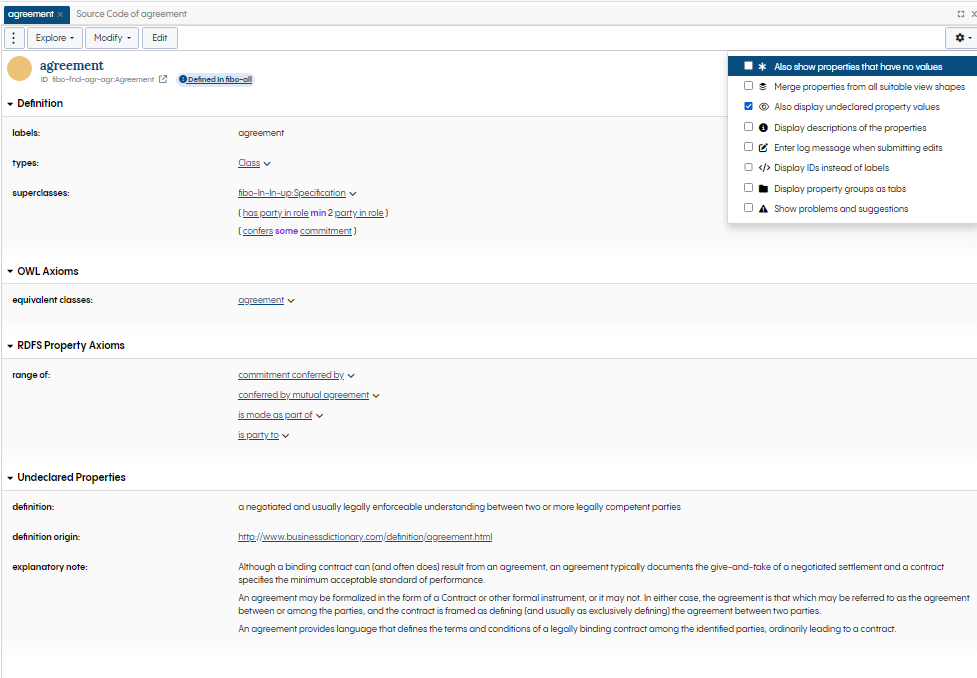Image resolution: width=977 pixels, height=678 pixels.
Task: Collapse the Definition section
Action: click(11, 104)
